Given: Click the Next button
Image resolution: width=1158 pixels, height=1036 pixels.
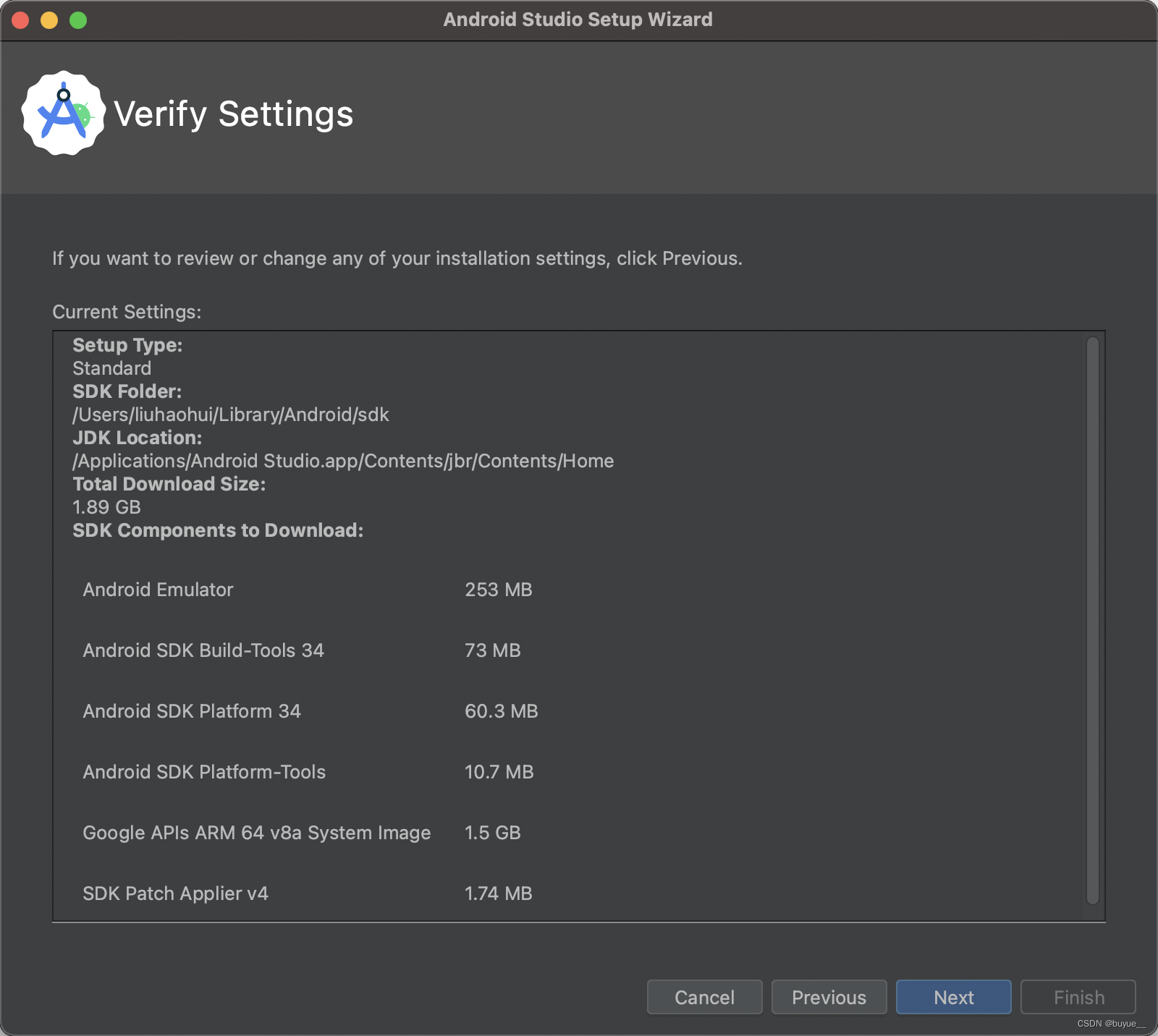Looking at the screenshot, I should coord(953,997).
